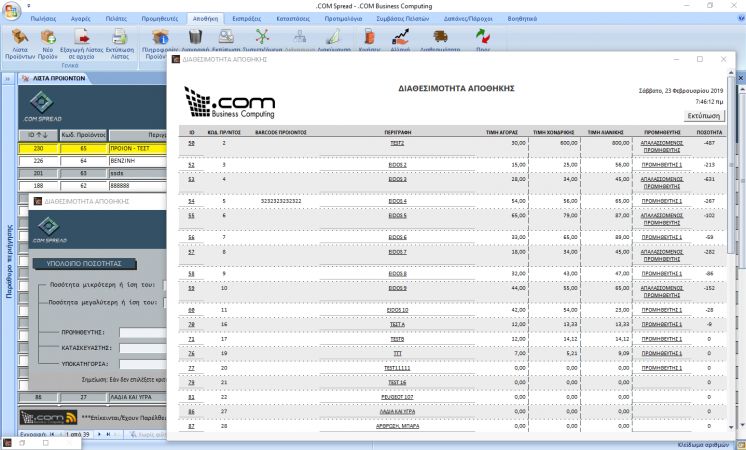This screenshot has width=746, height=450.
Task: Open the Δαπάνες/Πάροχοι ribbon tab
Action: tap(468, 19)
